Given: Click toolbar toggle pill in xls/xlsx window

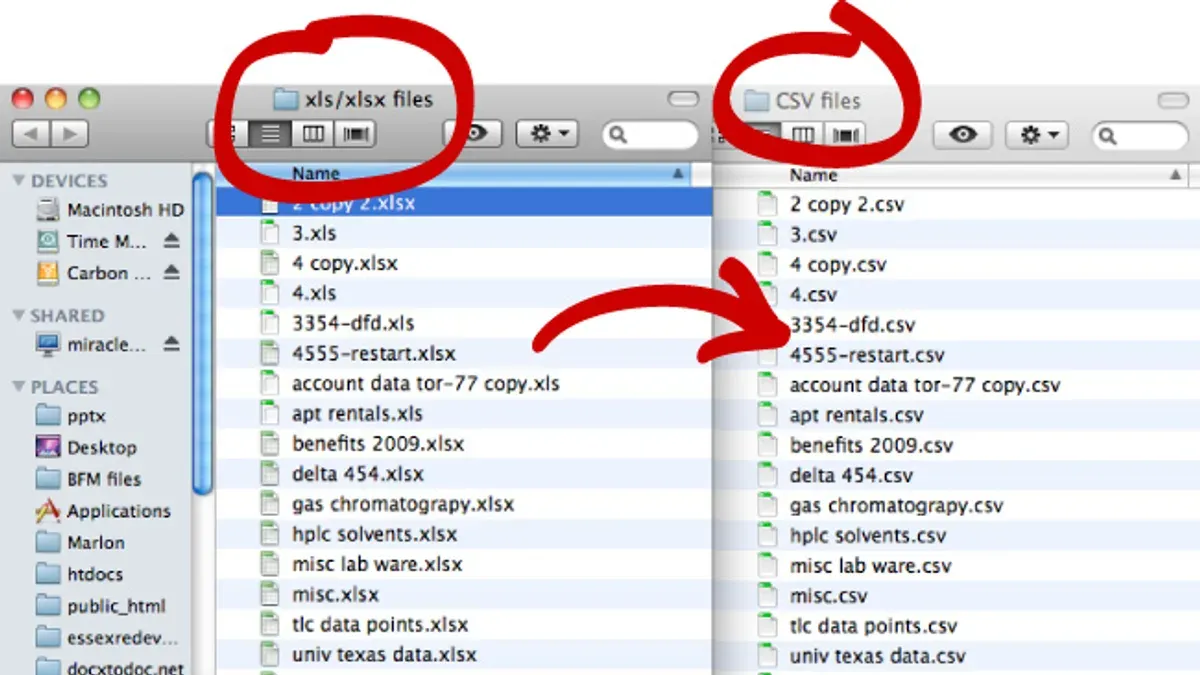Looking at the screenshot, I should tap(684, 98).
